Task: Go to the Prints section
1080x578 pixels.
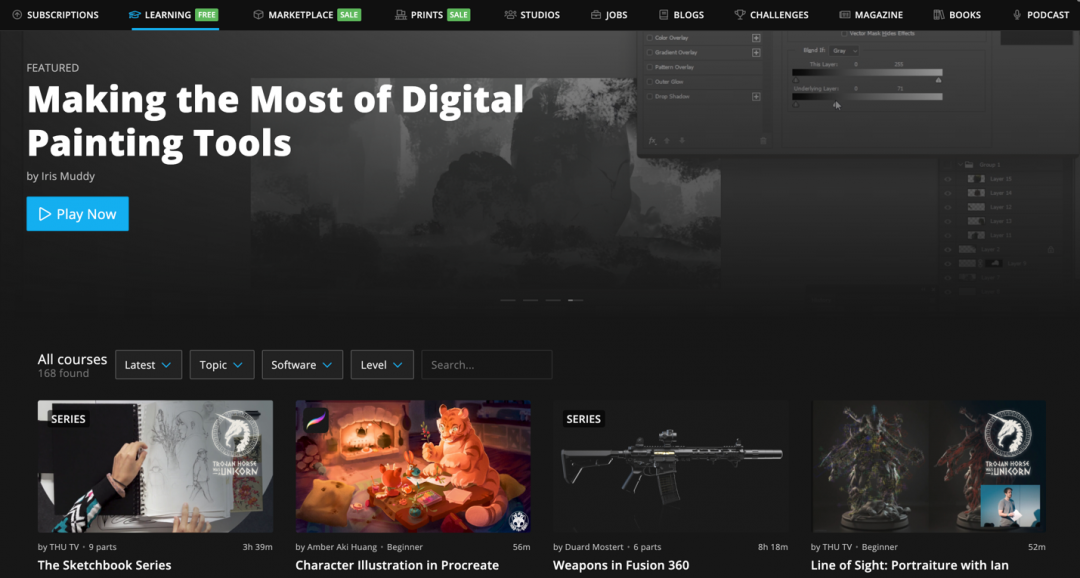Action: [433, 14]
